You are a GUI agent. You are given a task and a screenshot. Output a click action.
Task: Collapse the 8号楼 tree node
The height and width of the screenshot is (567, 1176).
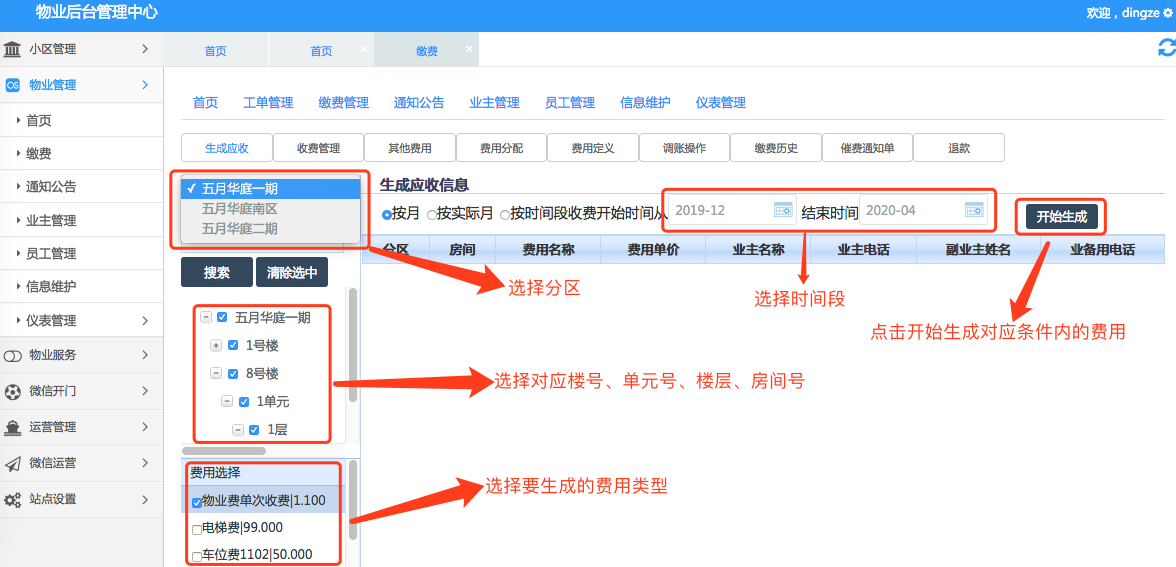[x=216, y=374]
